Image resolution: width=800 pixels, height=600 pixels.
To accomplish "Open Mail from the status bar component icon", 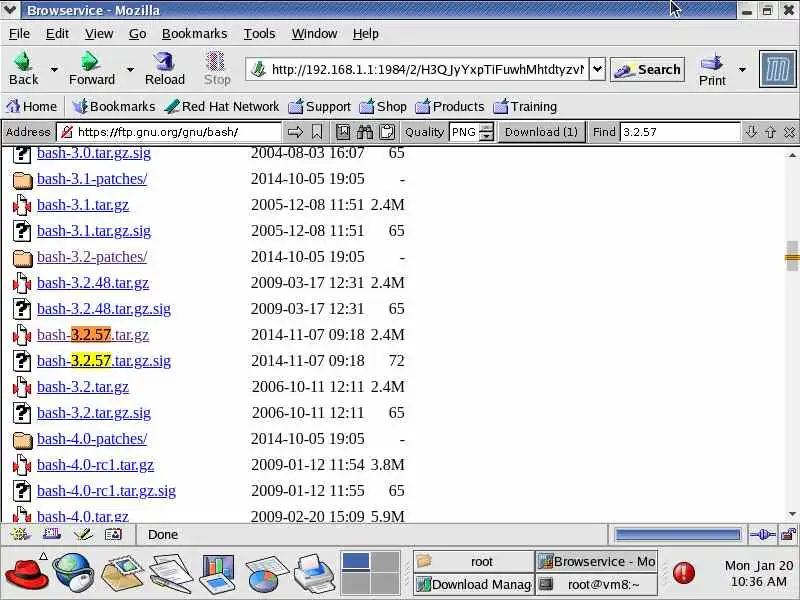I will (52, 534).
